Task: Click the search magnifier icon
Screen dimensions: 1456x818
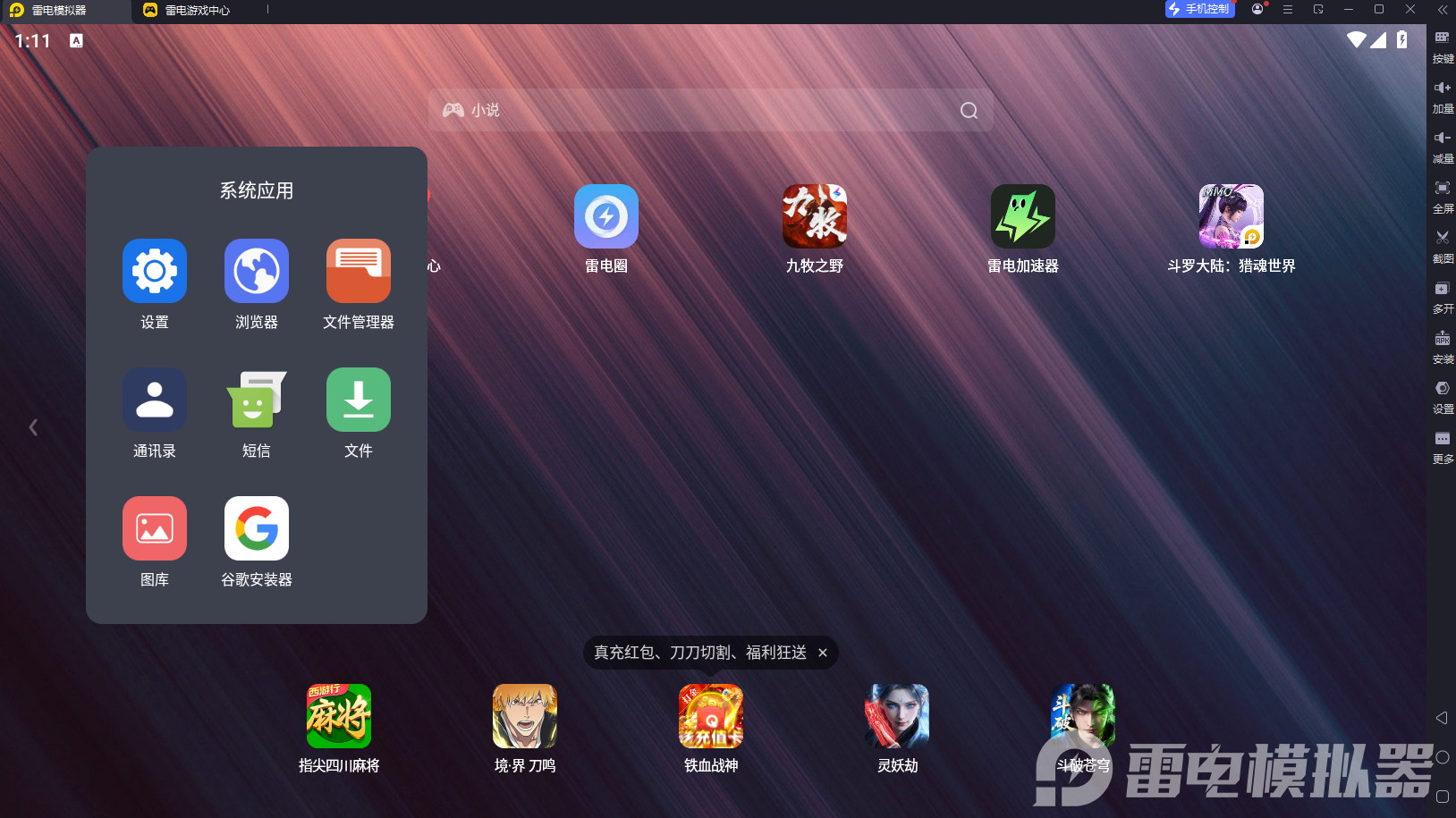Action: [x=969, y=110]
